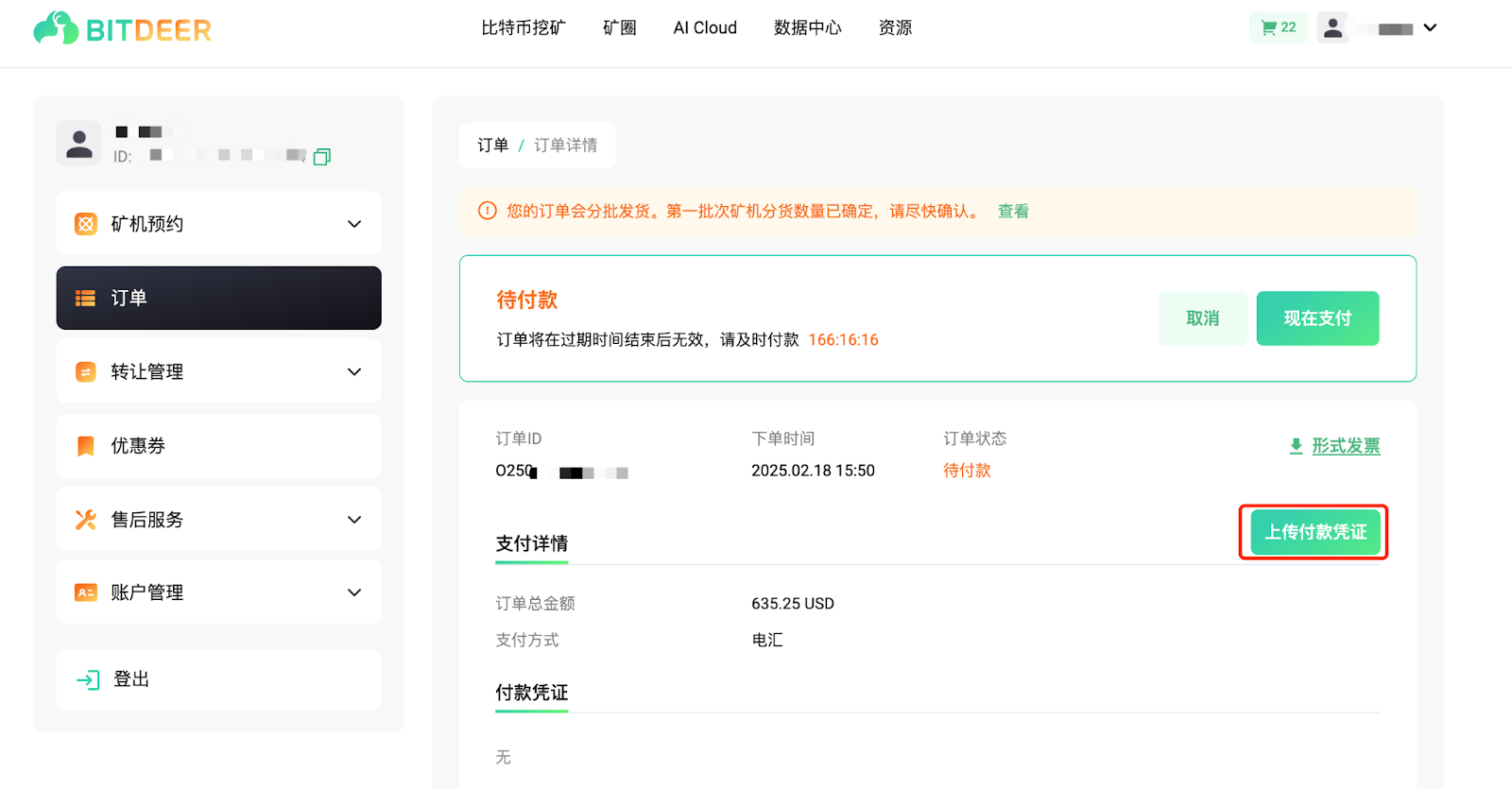The height and width of the screenshot is (789, 1512).
Task: Open the AI Cloud menu
Action: 705,28
